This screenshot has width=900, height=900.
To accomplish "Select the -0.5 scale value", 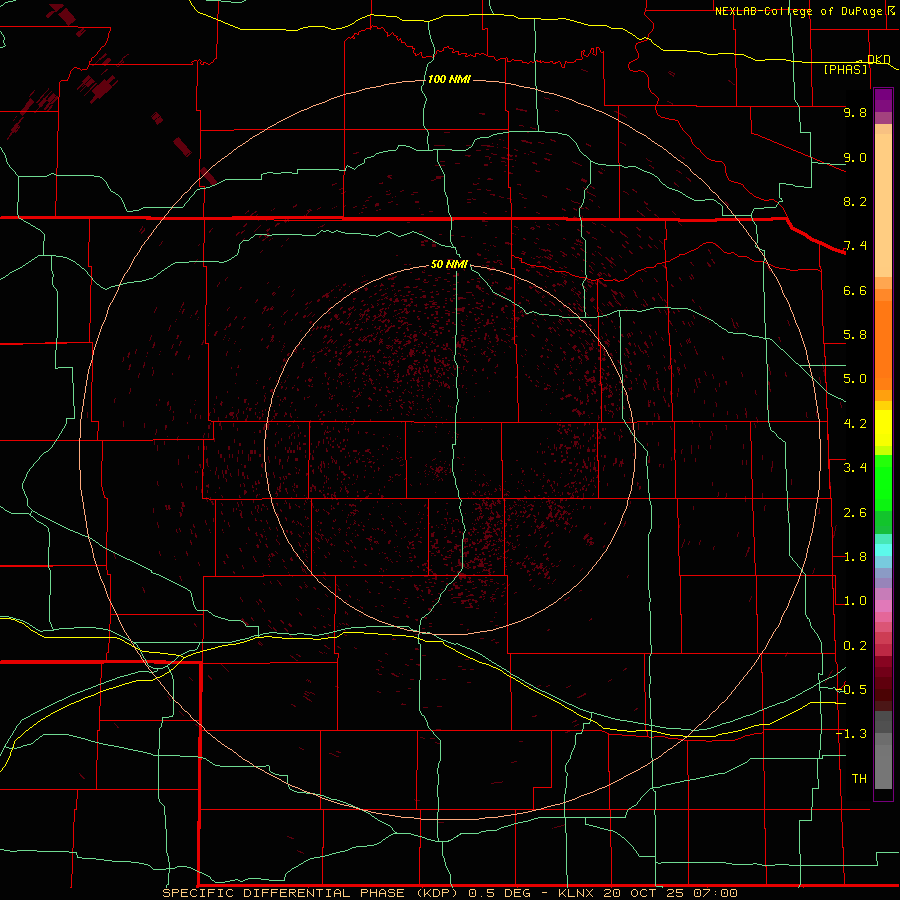I will pyautogui.click(x=851, y=690).
